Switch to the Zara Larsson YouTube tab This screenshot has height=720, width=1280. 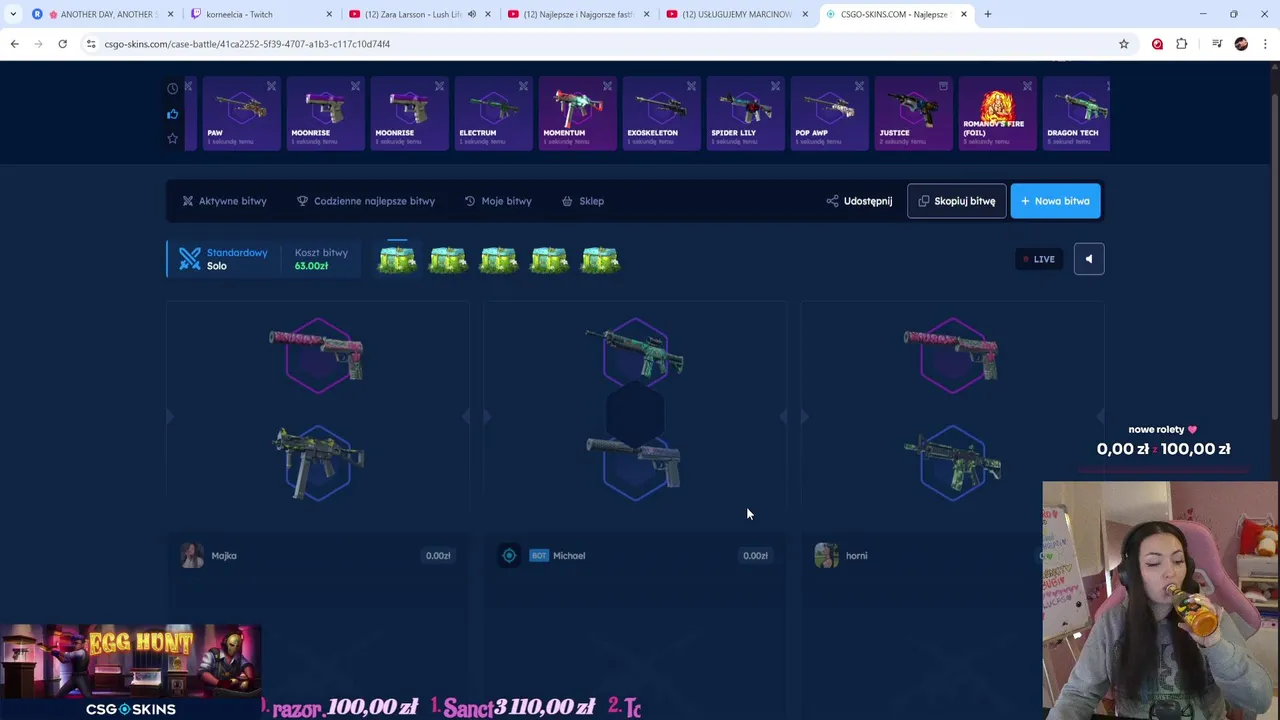tap(412, 14)
